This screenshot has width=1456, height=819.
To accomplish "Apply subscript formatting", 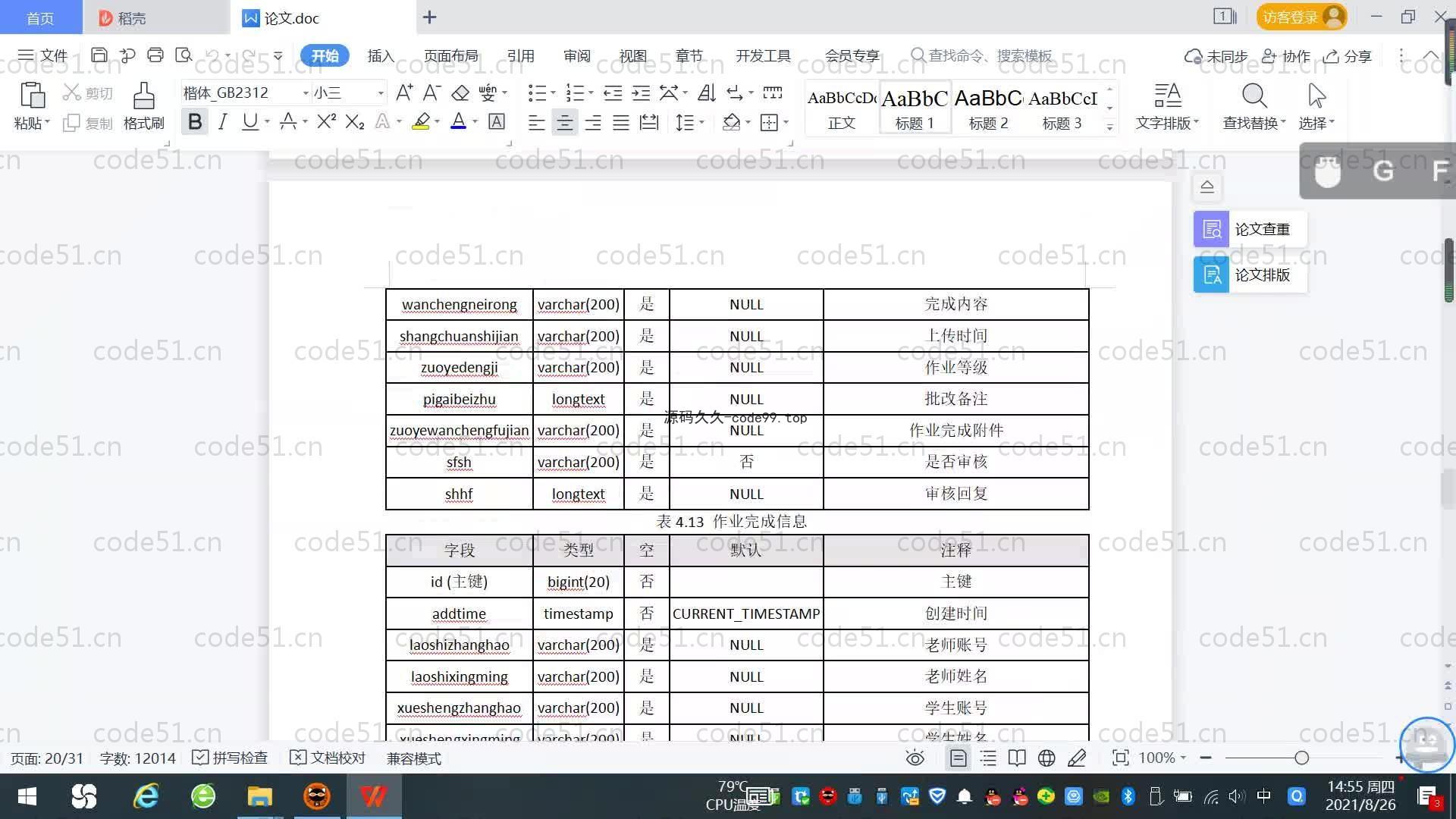I will click(355, 122).
